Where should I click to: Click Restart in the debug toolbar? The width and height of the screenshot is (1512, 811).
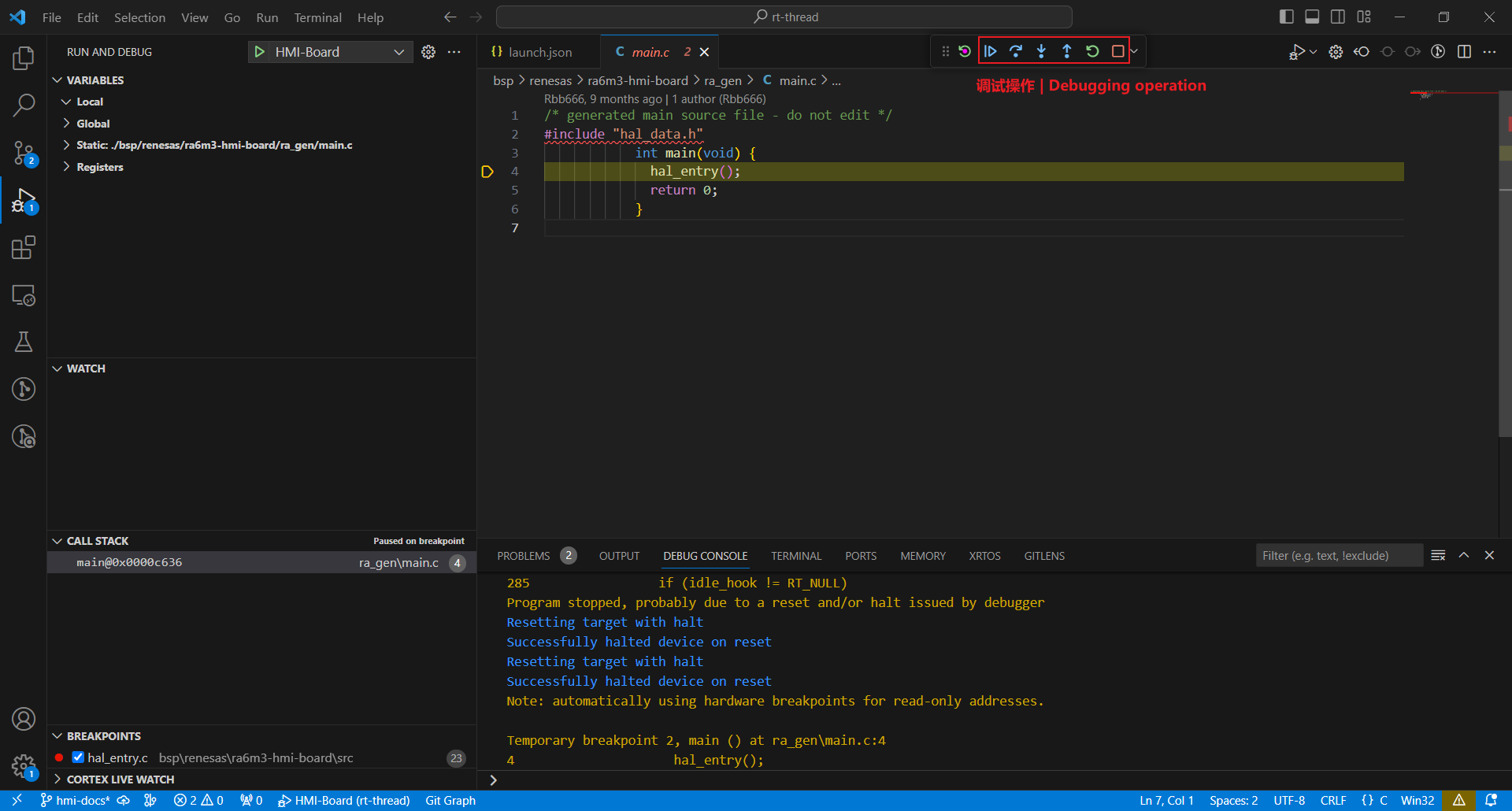(x=1092, y=51)
